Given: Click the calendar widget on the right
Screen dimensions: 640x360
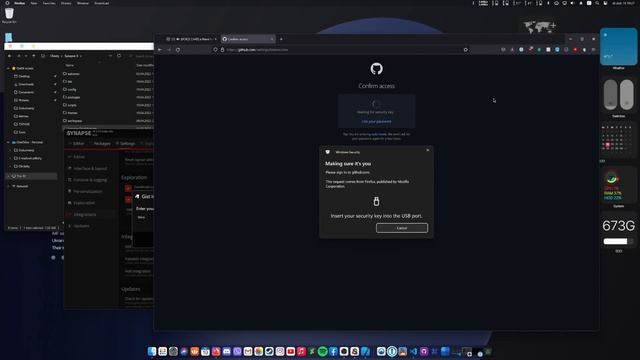Looking at the screenshot, I should [x=618, y=140].
